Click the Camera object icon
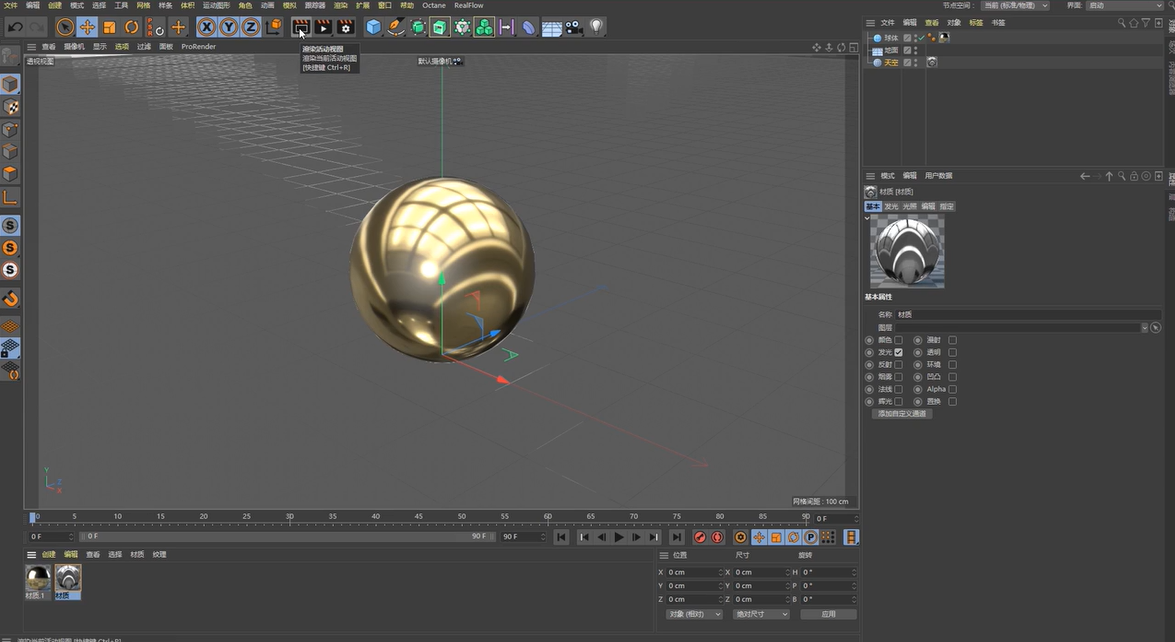Viewport: 1175px width, 642px height. [x=574, y=28]
